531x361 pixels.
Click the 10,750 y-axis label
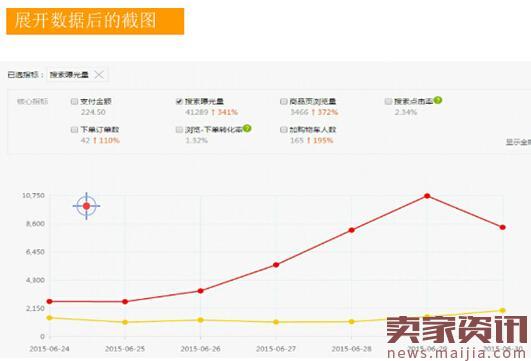pyautogui.click(x=33, y=195)
